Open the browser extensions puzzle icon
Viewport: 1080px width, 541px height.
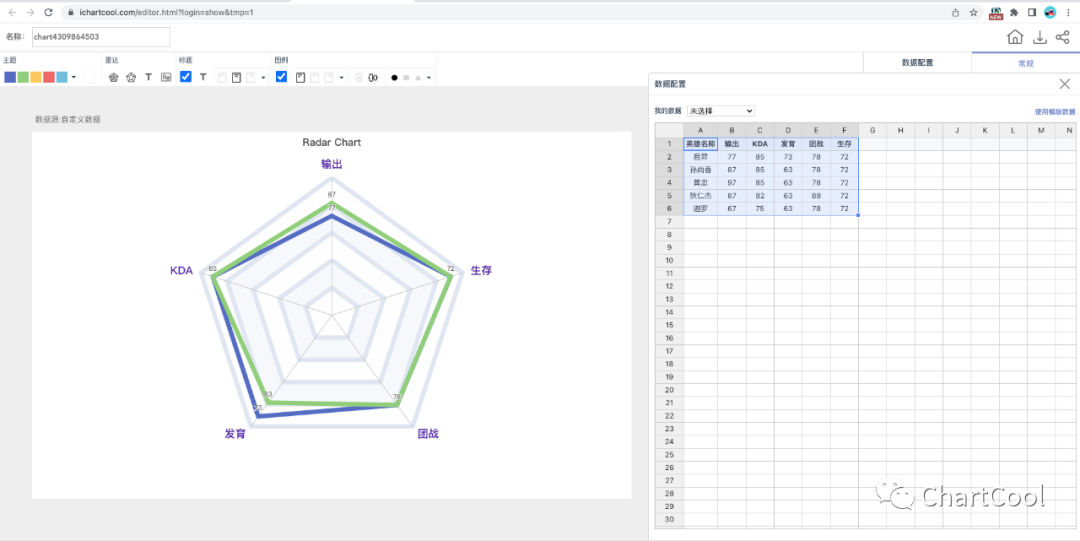pyautogui.click(x=1014, y=12)
